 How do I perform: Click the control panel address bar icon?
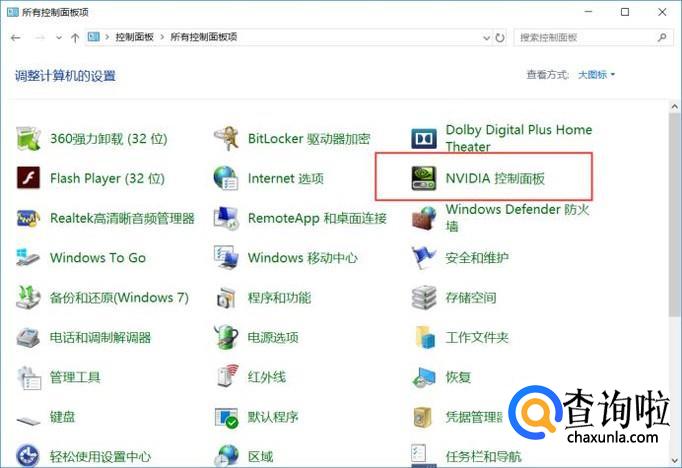[94, 37]
